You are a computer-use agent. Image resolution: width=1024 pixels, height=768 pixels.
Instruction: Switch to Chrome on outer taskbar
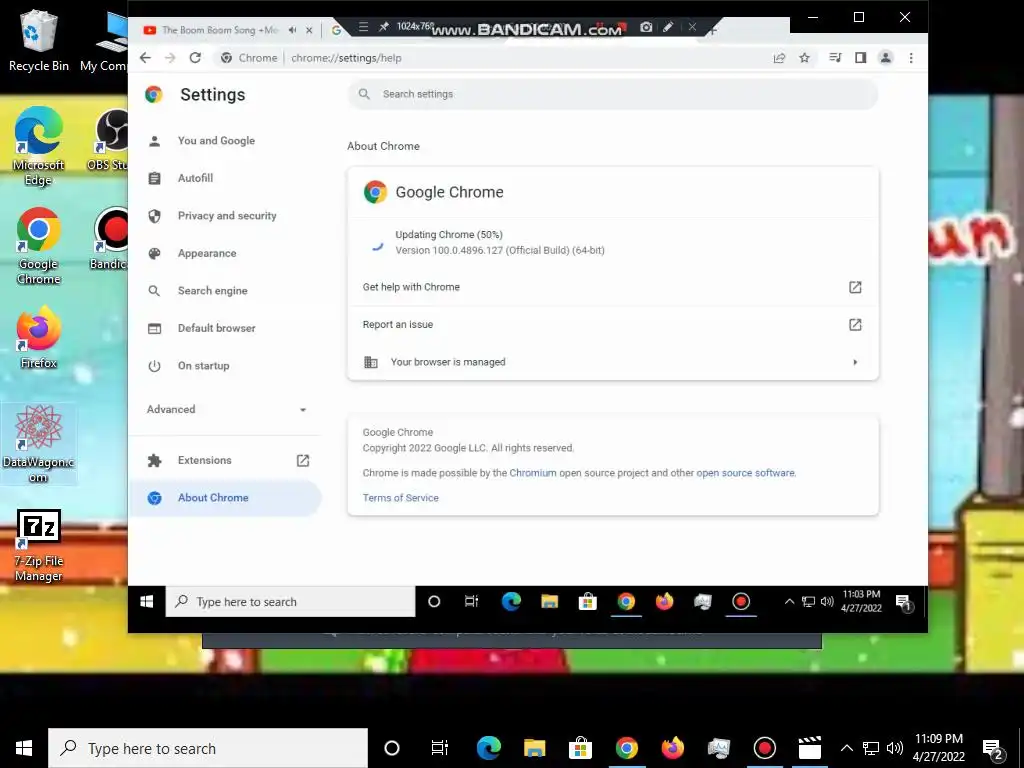(x=626, y=748)
